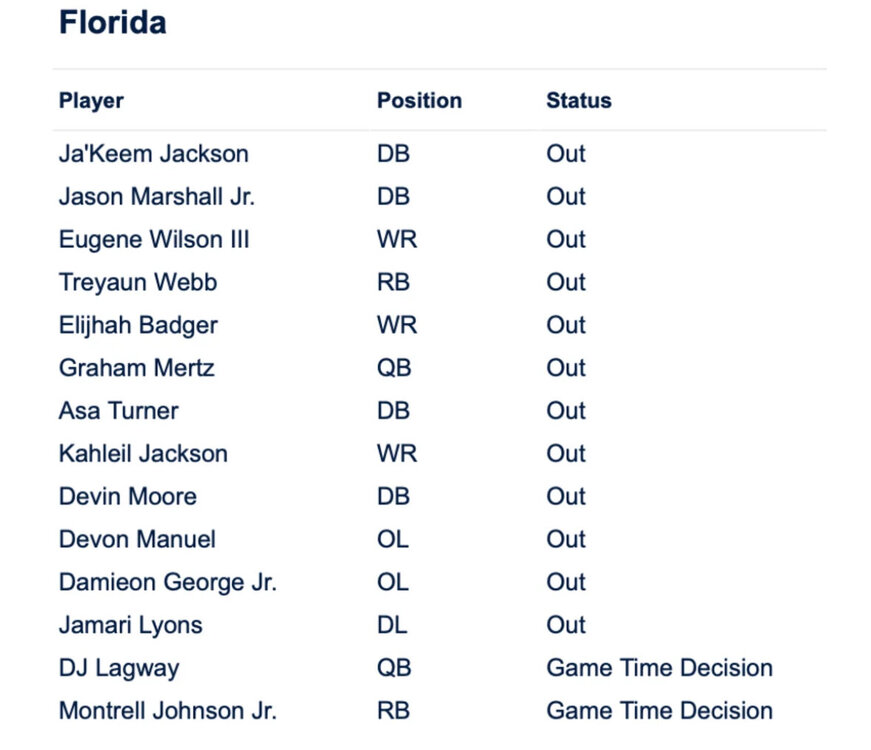This screenshot has width=871, height=750.
Task: Open Damieon George Jr. entry
Action: coord(167,583)
